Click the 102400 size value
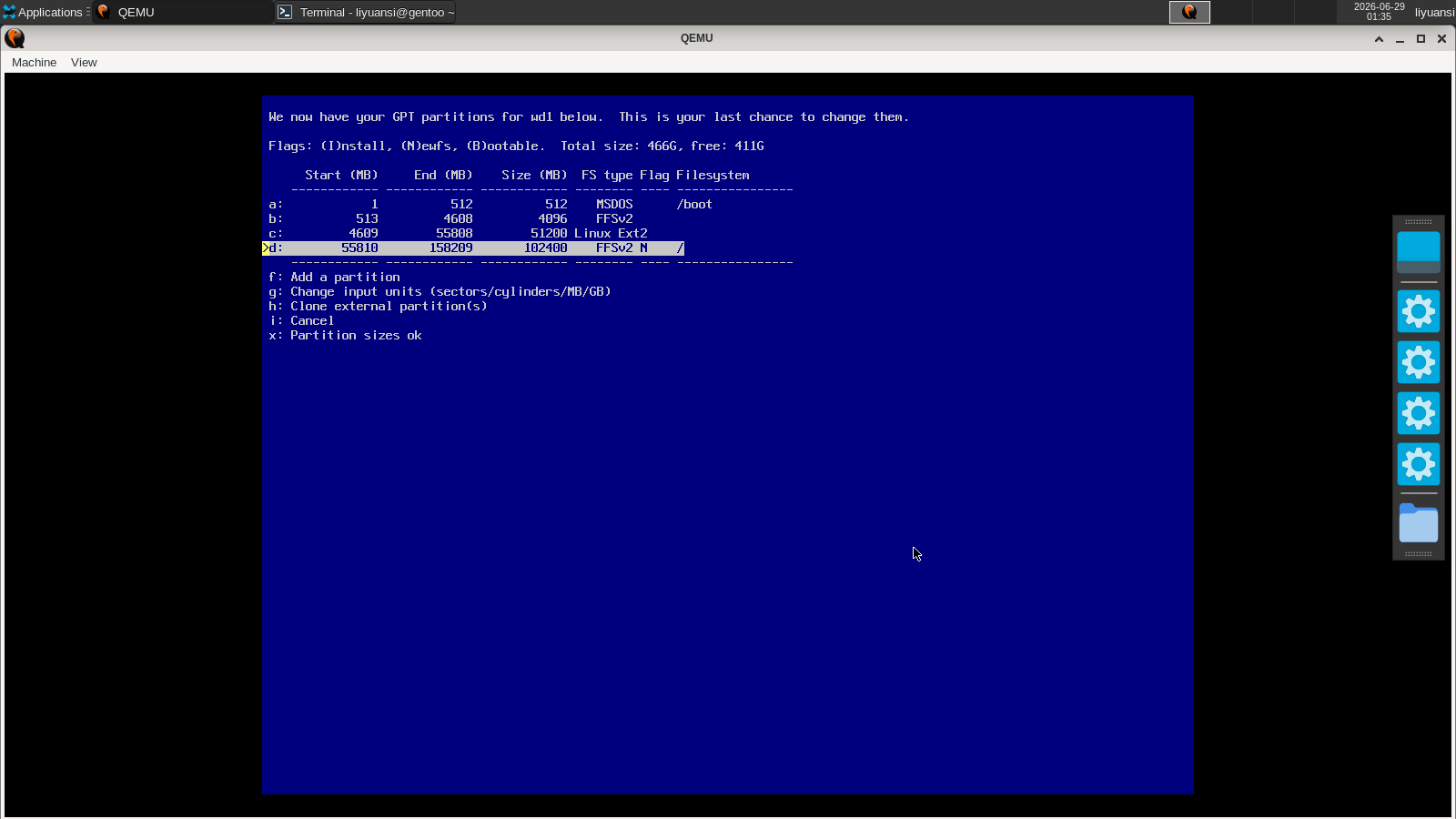 tap(545, 248)
